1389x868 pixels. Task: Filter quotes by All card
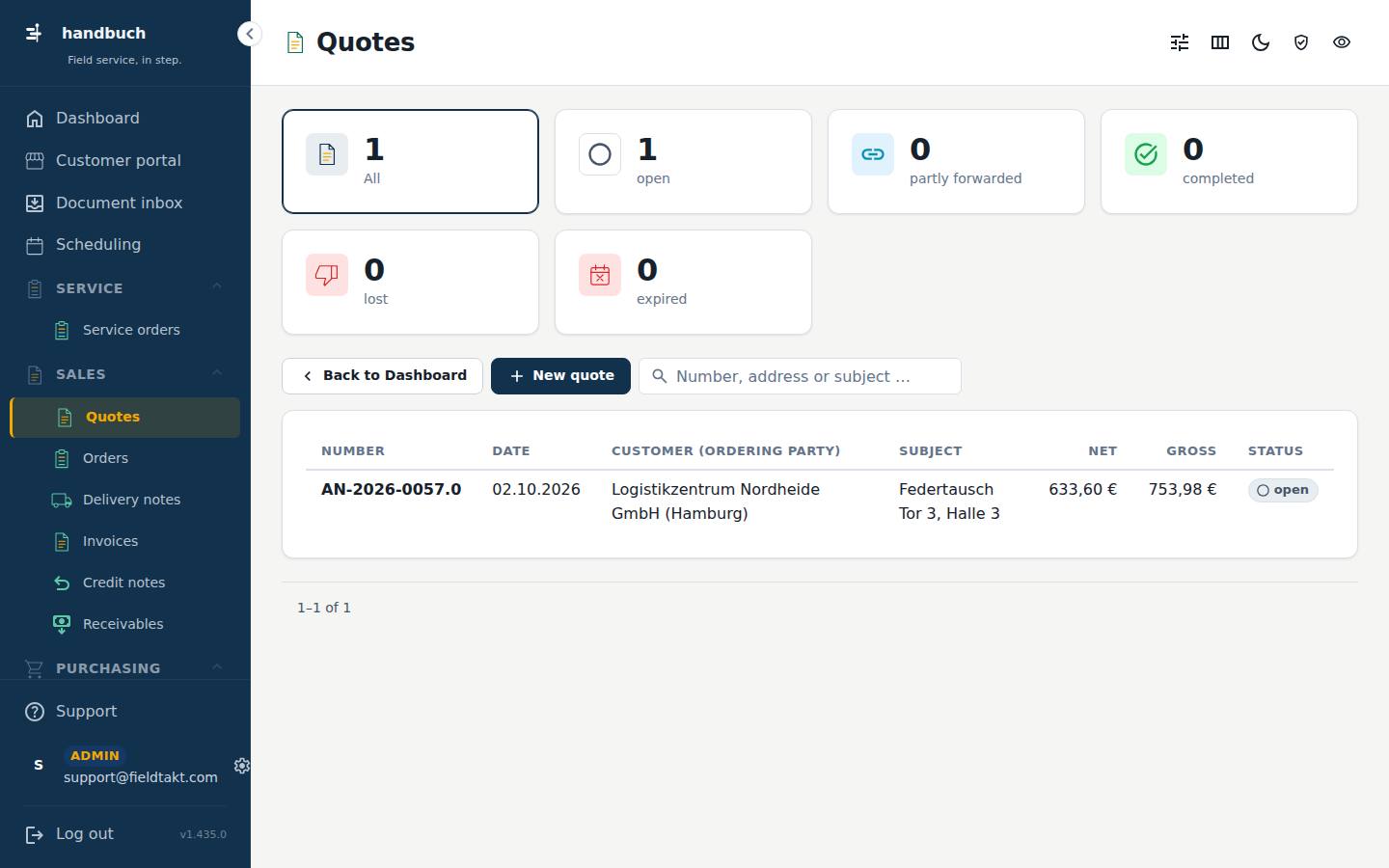coord(410,161)
